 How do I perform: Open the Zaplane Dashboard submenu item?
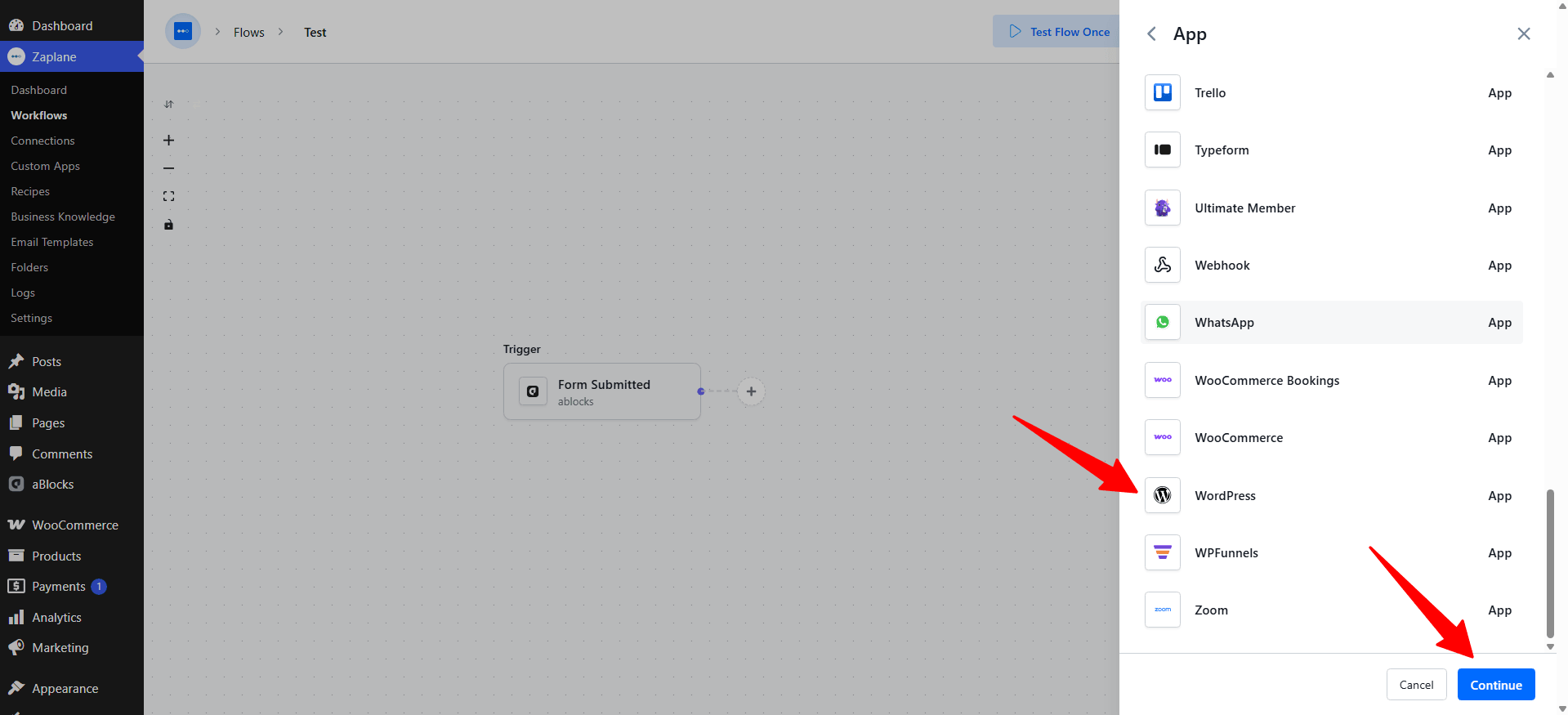(38, 90)
